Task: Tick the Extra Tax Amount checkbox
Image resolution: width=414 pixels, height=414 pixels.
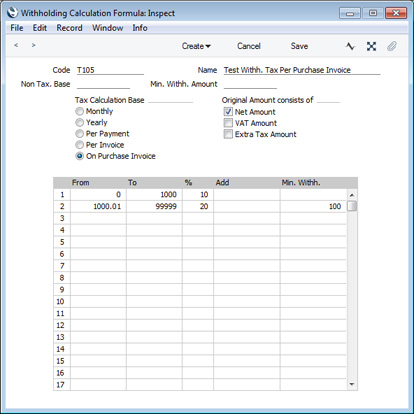Action: click(228, 134)
